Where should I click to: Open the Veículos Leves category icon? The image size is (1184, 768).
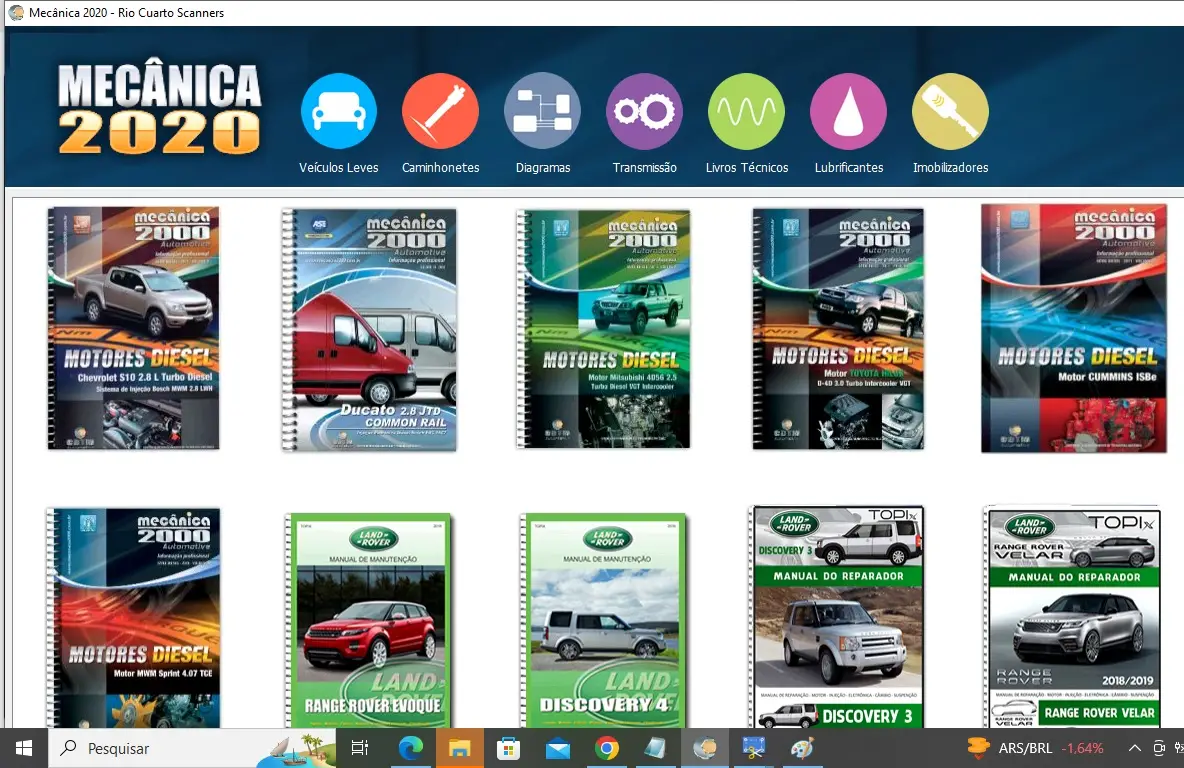tap(339, 112)
